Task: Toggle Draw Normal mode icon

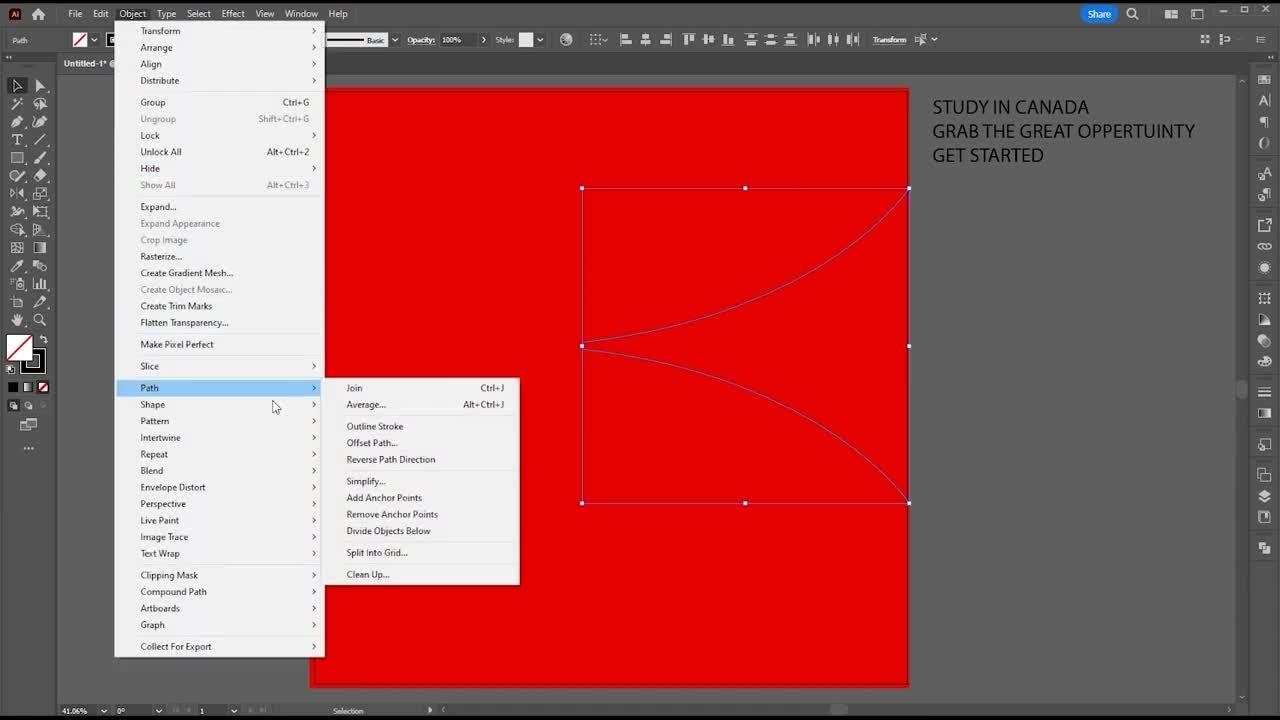Action: [x=13, y=405]
